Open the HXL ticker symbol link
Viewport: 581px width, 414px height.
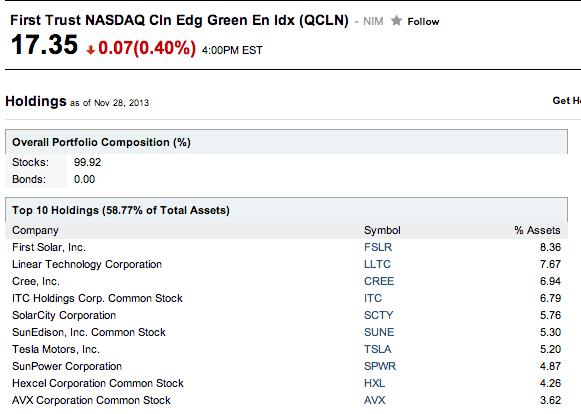tap(374, 384)
